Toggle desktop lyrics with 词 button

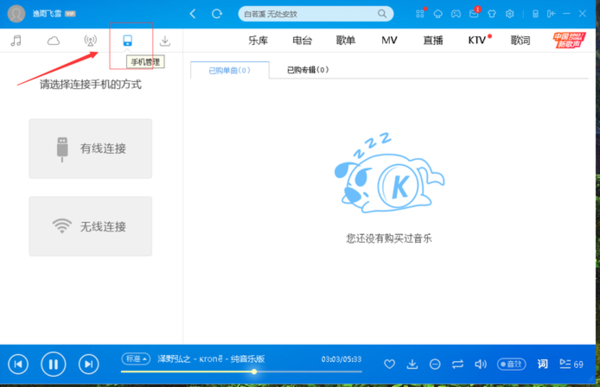[543, 364]
